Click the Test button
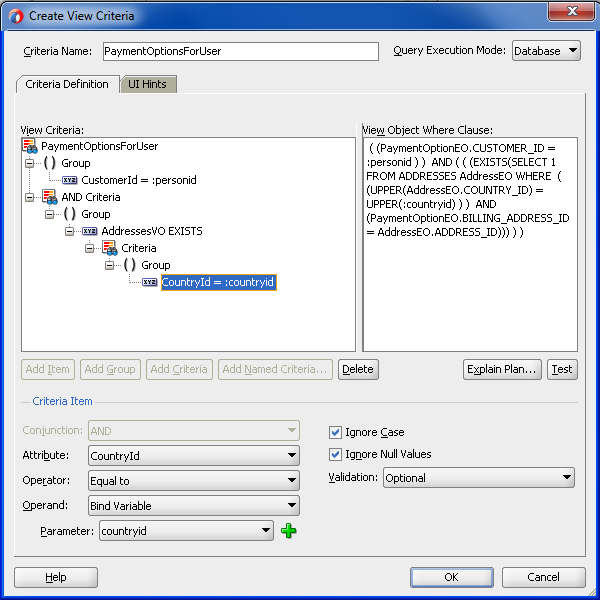This screenshot has width=600, height=600. click(x=562, y=369)
